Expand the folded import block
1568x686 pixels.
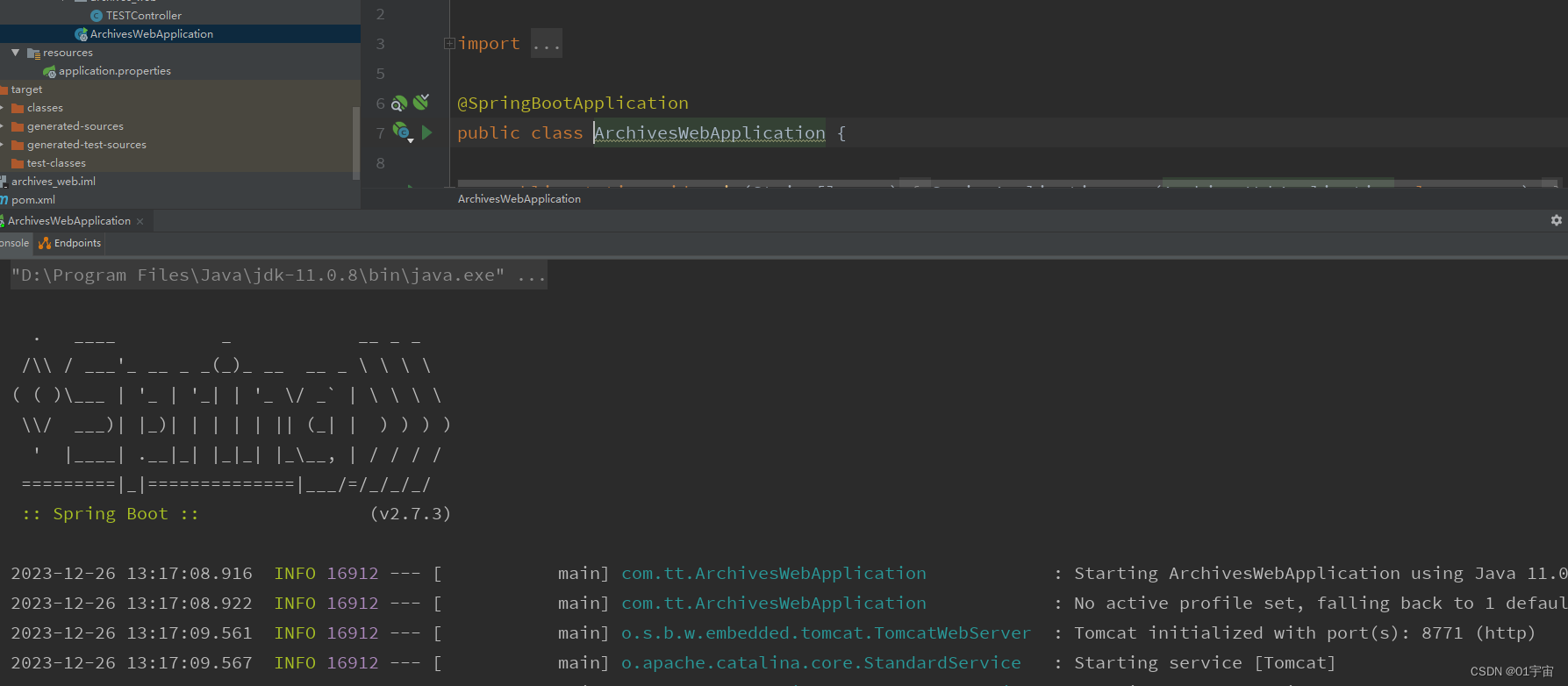[449, 43]
